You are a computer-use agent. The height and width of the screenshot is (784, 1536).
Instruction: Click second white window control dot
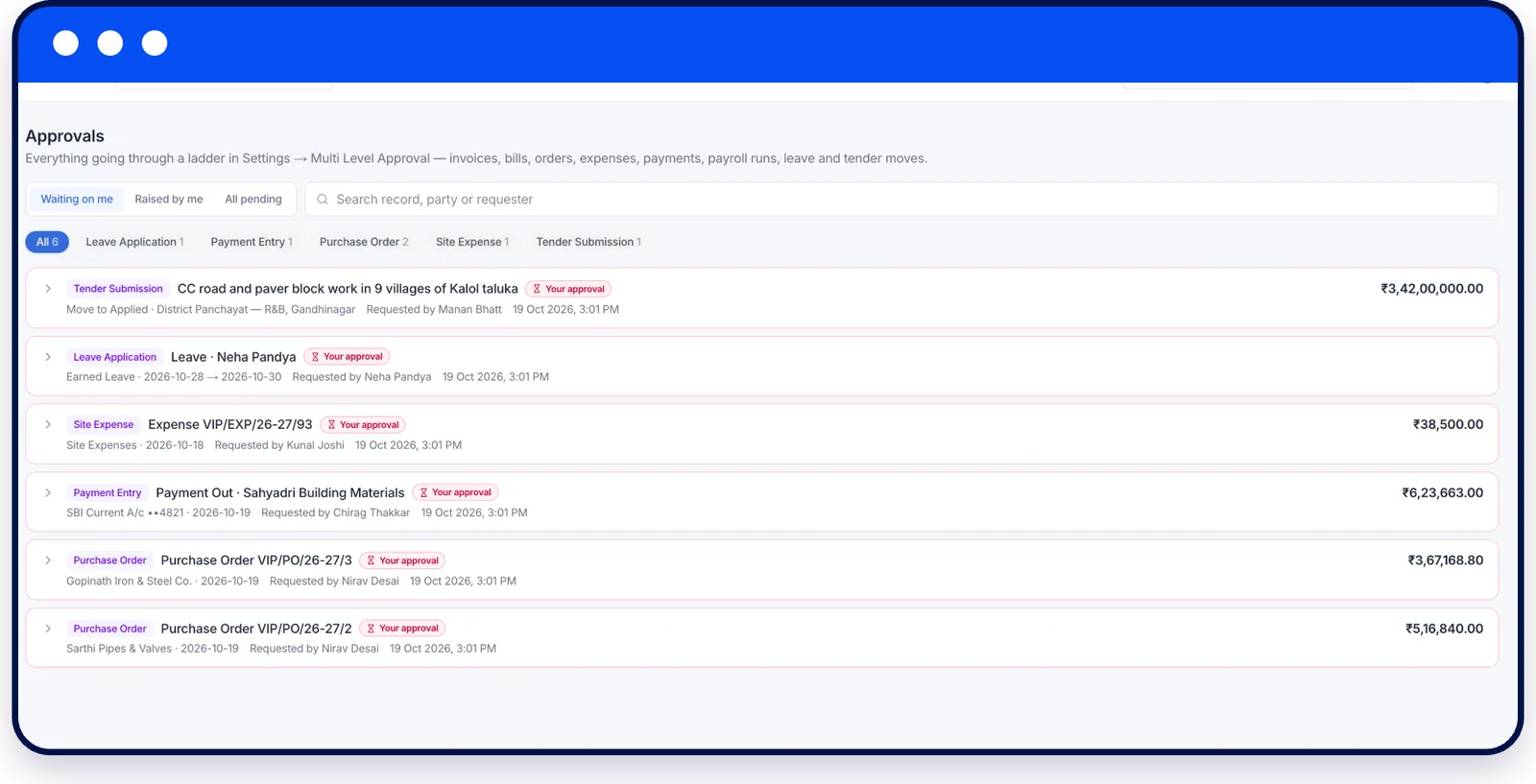click(x=110, y=43)
